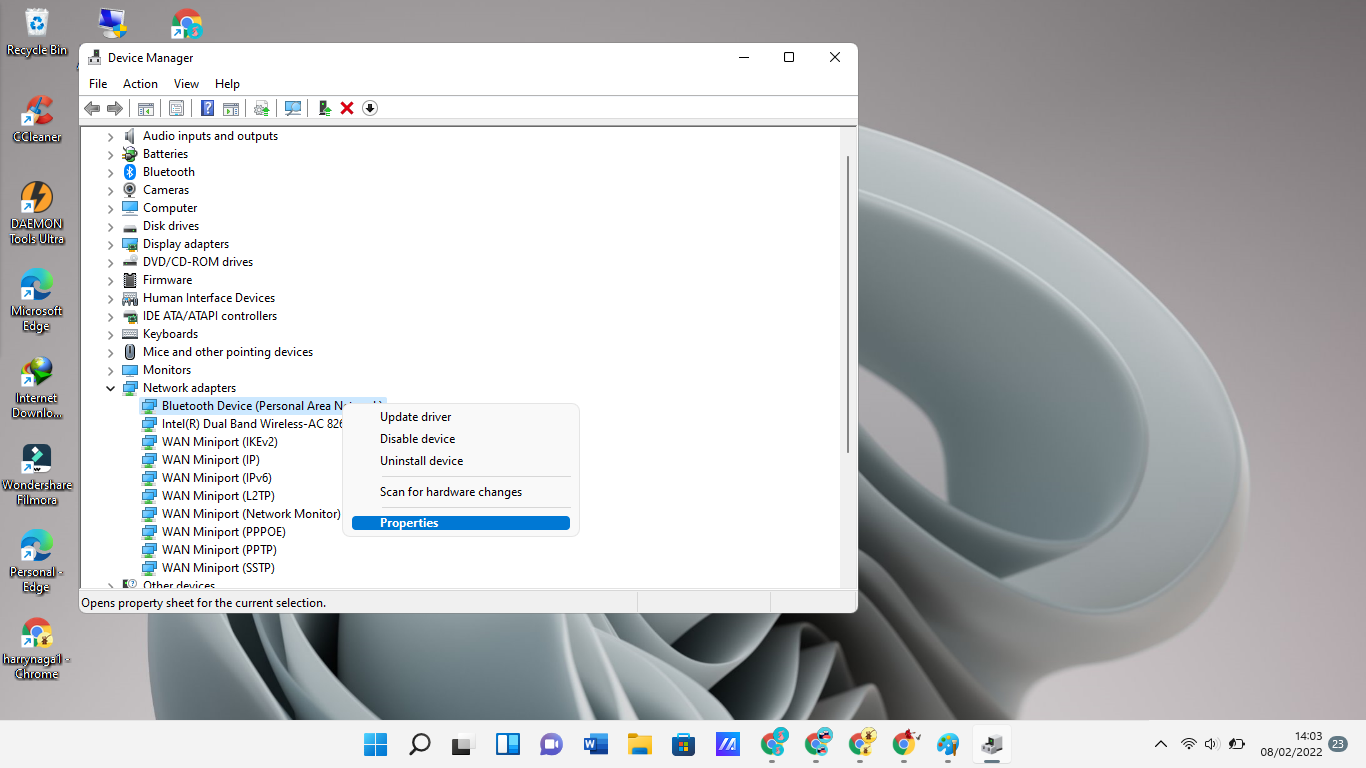1366x768 pixels.
Task: Click the DAEMON Tools Ultra desktop shortcut
Action: tap(37, 213)
